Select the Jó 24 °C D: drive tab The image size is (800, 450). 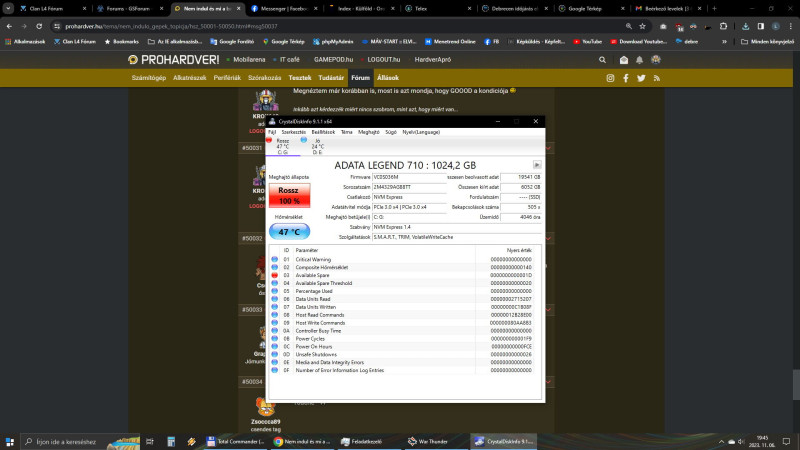pos(317,146)
